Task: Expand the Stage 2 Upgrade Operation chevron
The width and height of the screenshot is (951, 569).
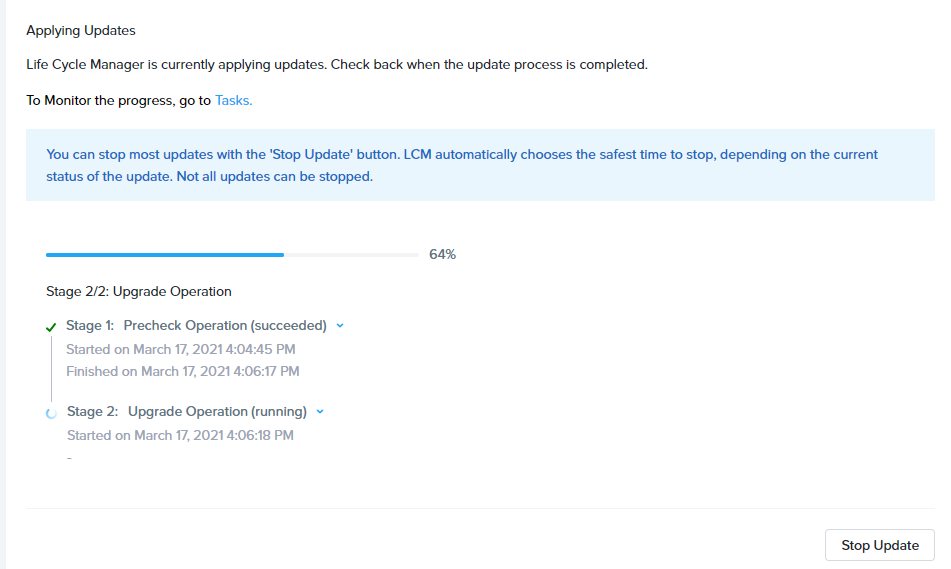Action: tap(320, 412)
